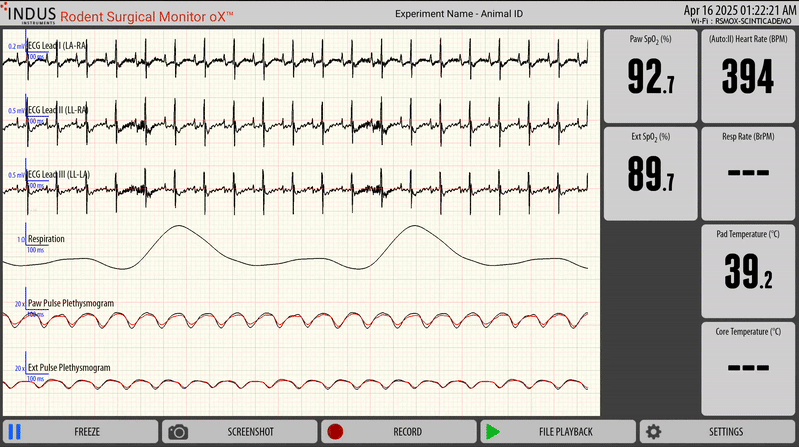Viewport: 799px width, 447px height.
Task: Click the 0.2 mV scale marker on Lead I
Action: 16,46
